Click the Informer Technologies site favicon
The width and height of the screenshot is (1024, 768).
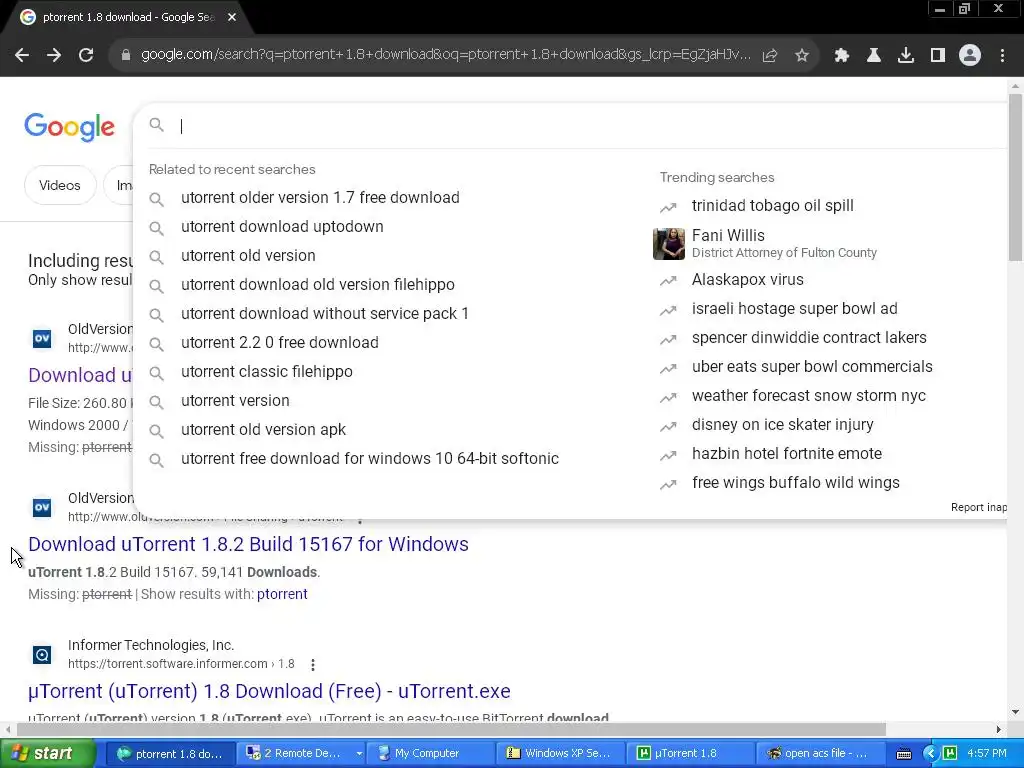(42, 654)
